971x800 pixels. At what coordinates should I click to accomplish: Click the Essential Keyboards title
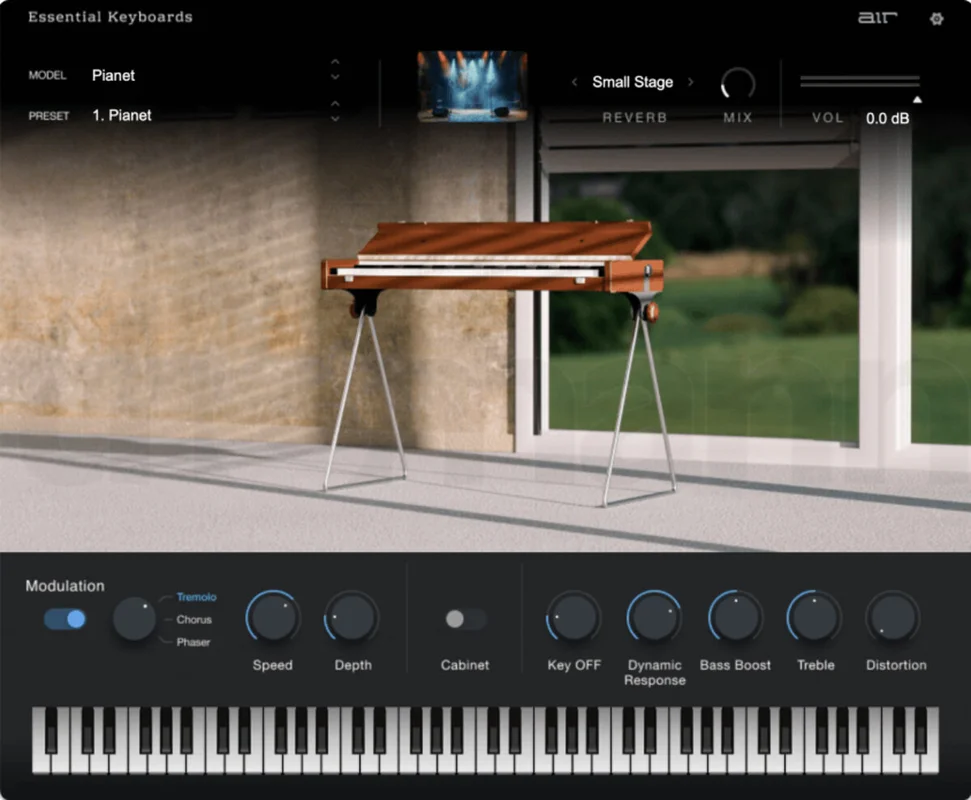(110, 17)
